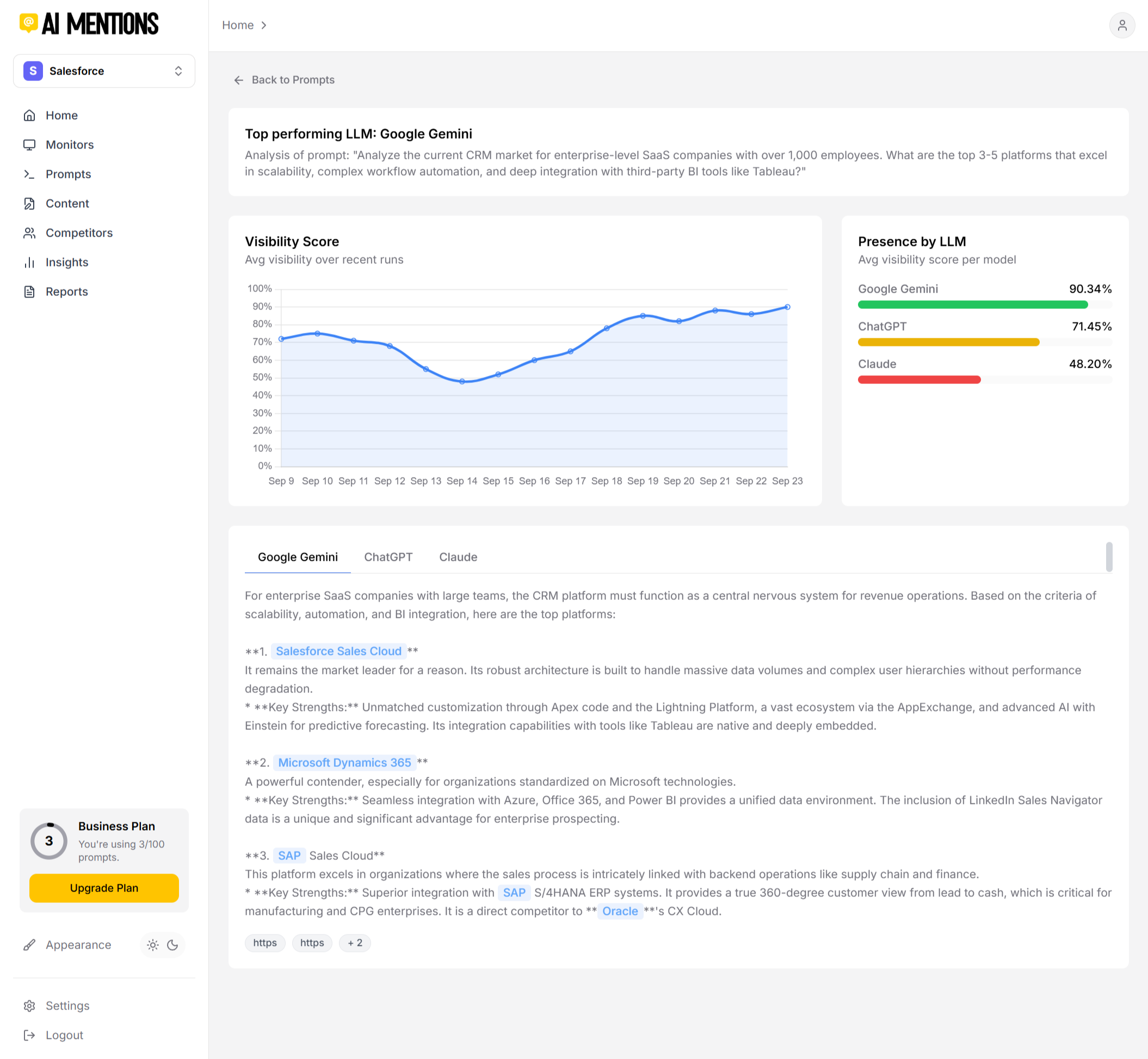Open user profile avatar icon
Screen dimensions: 1148x1059
(1122, 25)
